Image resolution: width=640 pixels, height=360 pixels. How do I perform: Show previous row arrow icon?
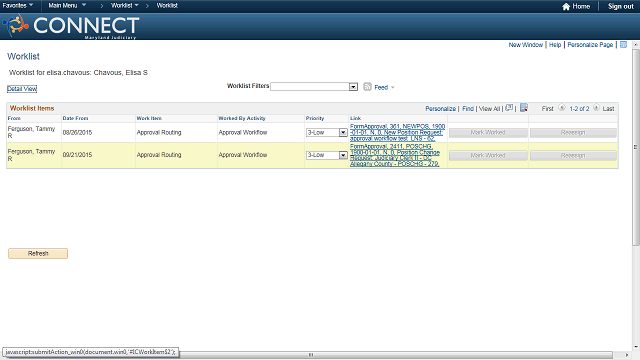pos(562,108)
